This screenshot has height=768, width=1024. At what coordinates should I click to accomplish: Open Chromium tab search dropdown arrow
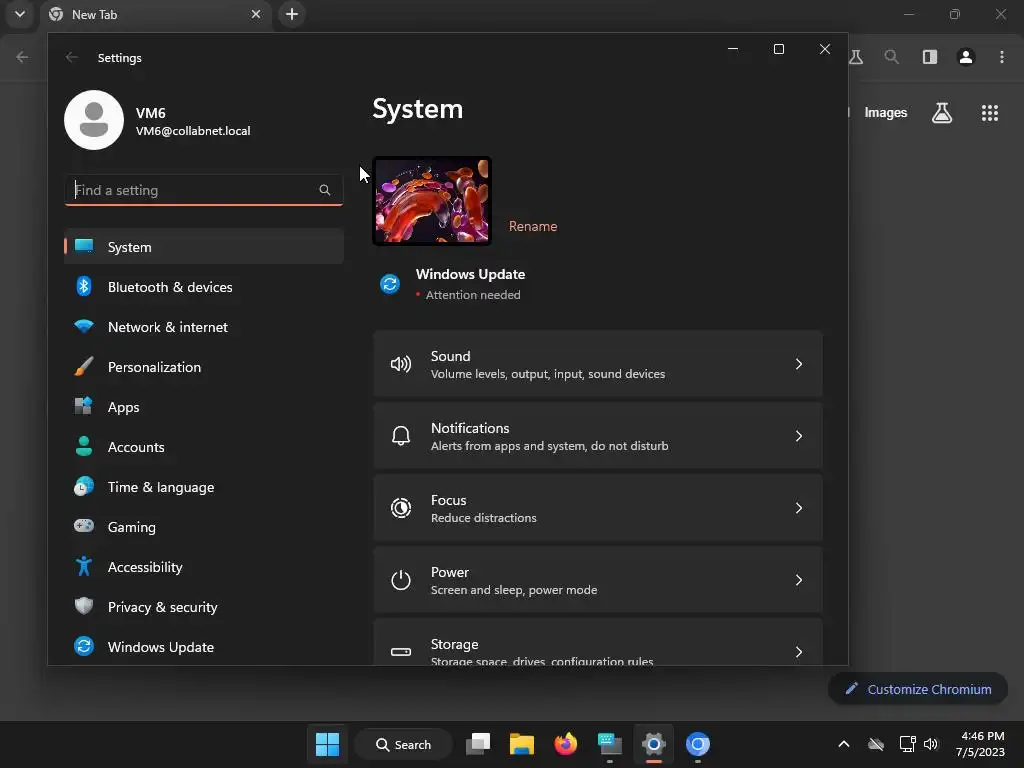point(20,14)
